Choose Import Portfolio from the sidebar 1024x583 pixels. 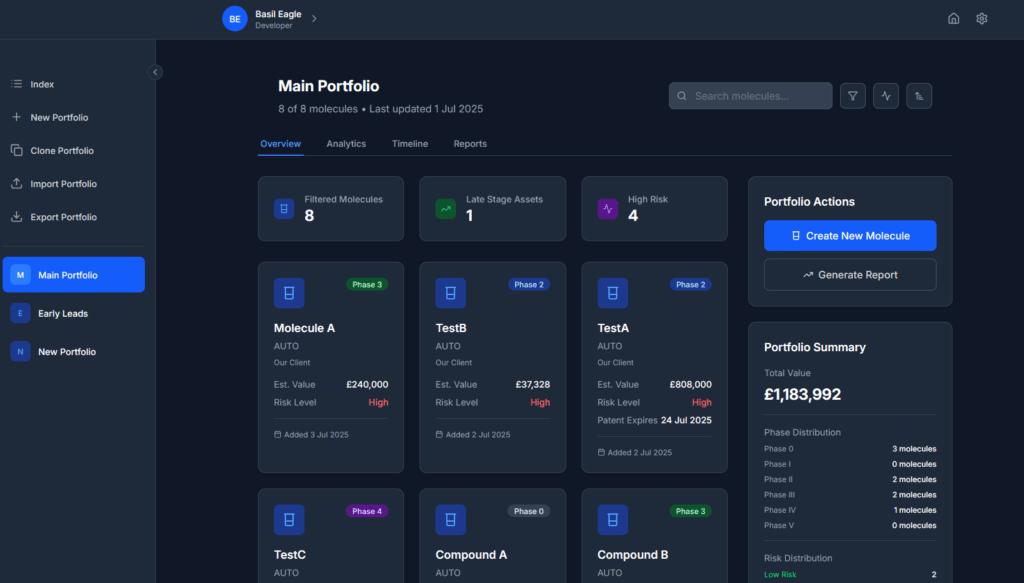point(64,184)
